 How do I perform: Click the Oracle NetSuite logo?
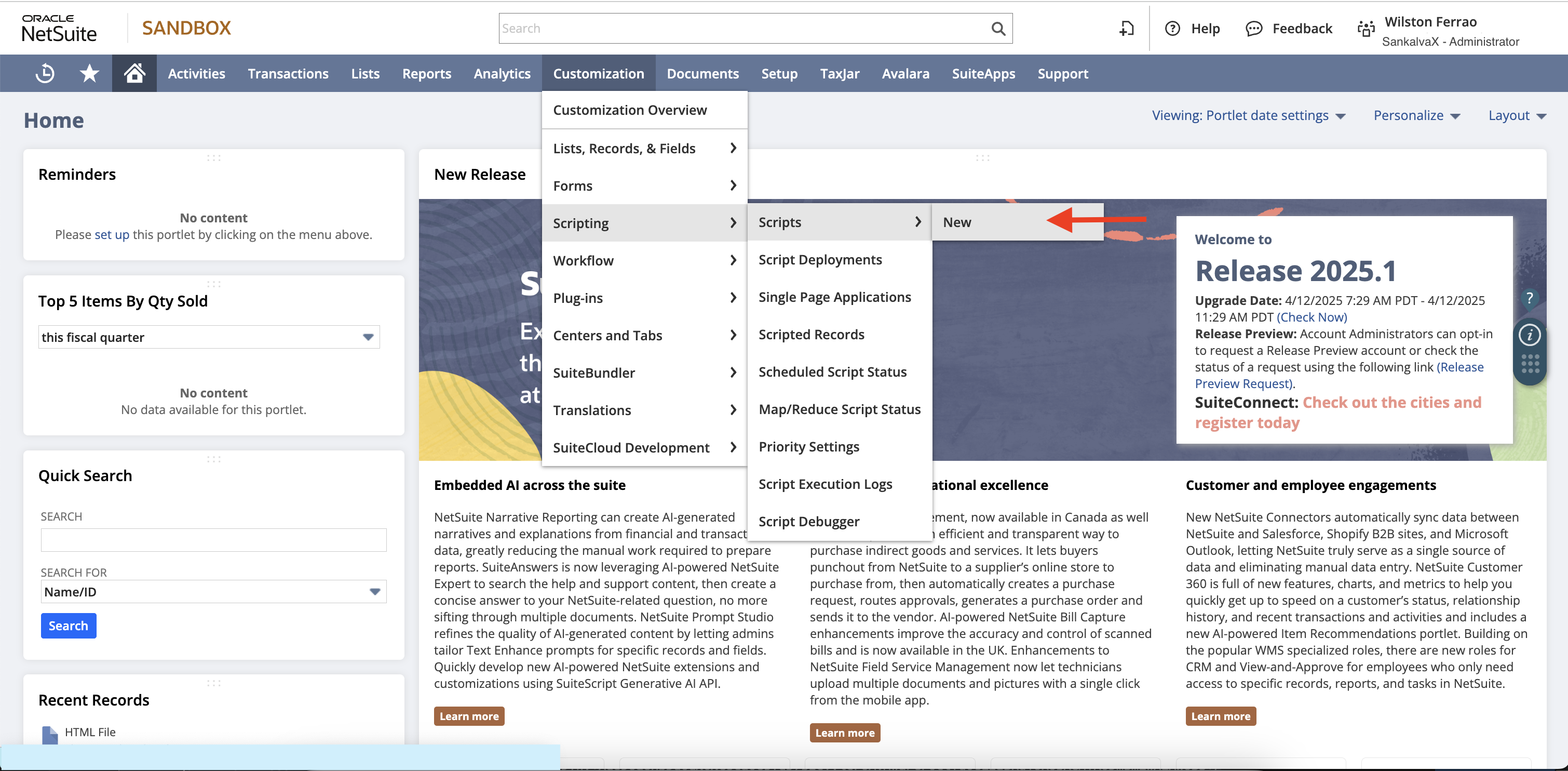[x=59, y=28]
